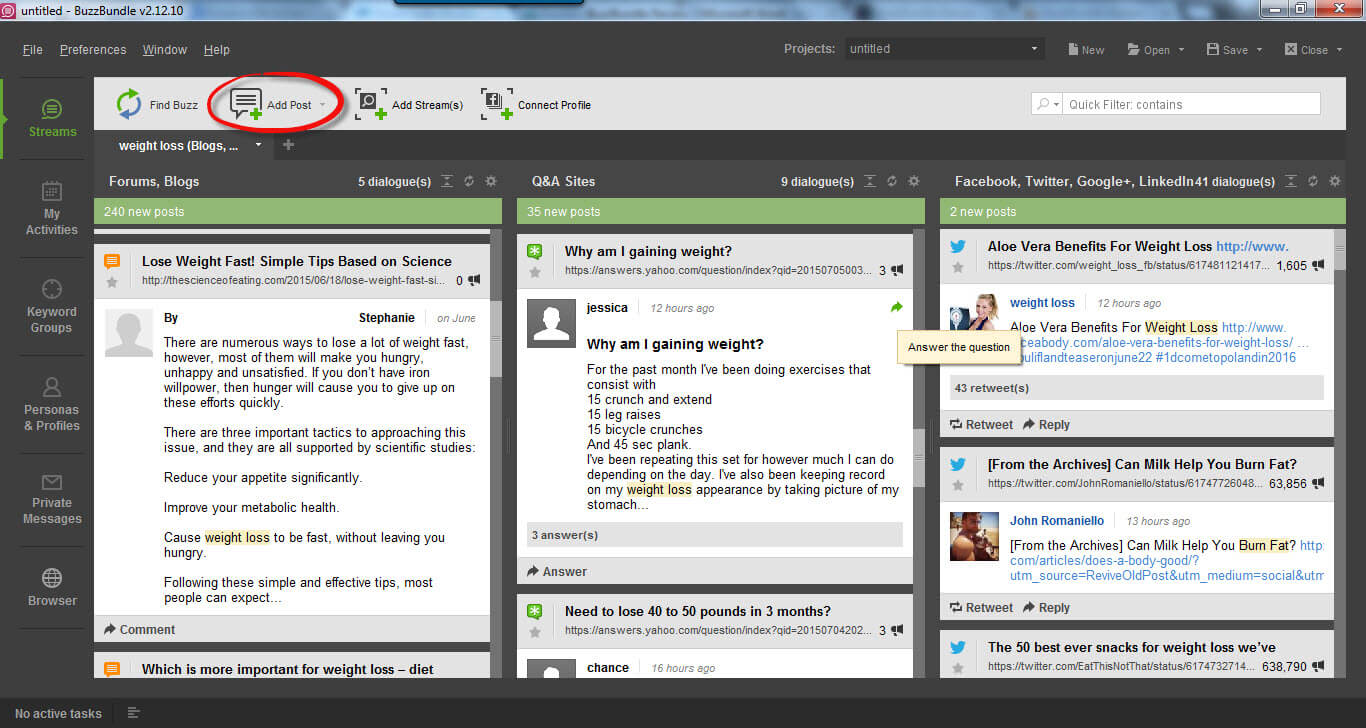This screenshot has height=728, width=1366.
Task: Star the Need to lose 40 to 50 pounds question
Action: 535,632
